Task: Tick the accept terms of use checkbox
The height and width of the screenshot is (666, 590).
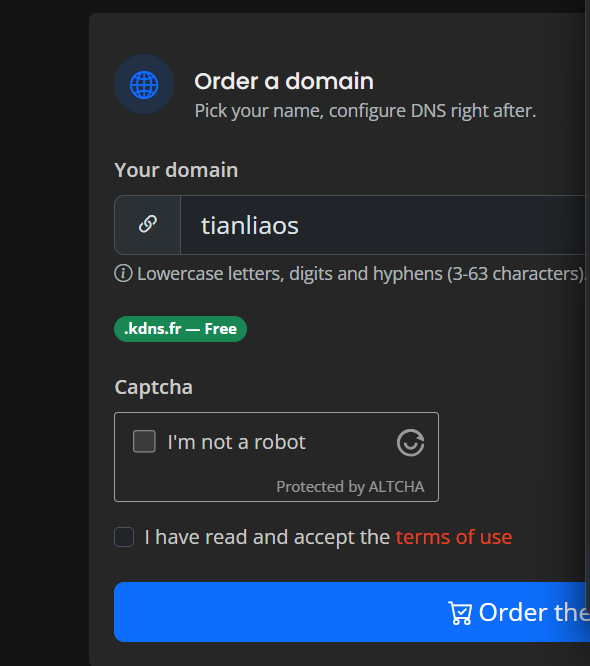Action: [124, 537]
